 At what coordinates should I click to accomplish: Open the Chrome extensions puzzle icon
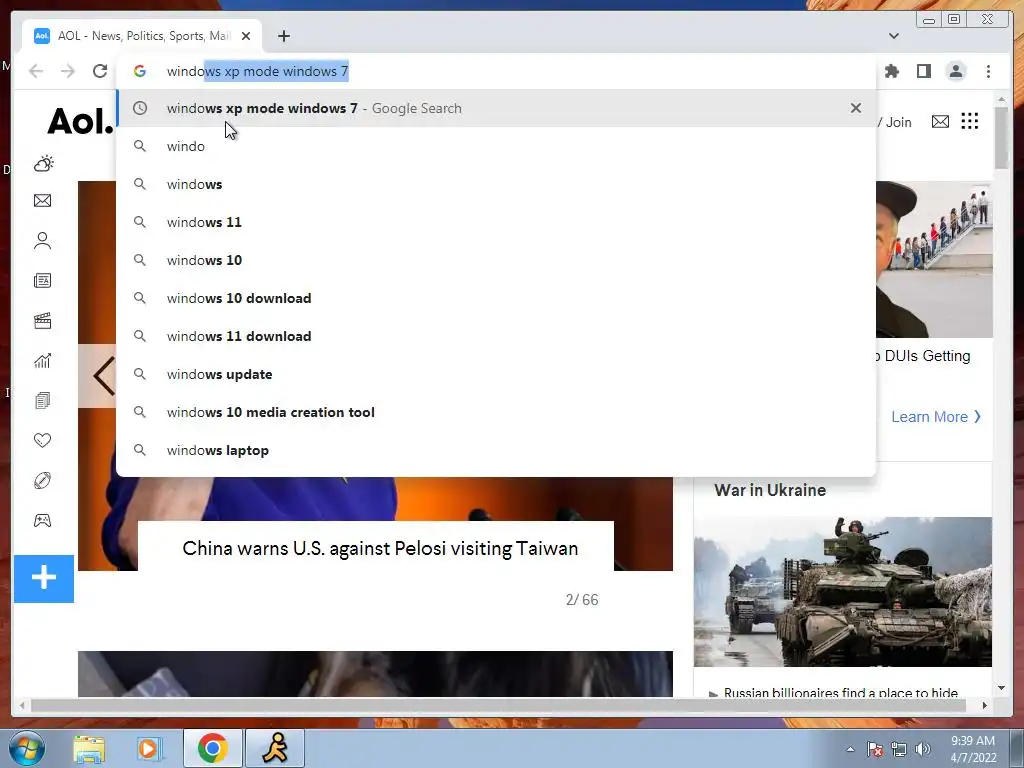pyautogui.click(x=891, y=71)
